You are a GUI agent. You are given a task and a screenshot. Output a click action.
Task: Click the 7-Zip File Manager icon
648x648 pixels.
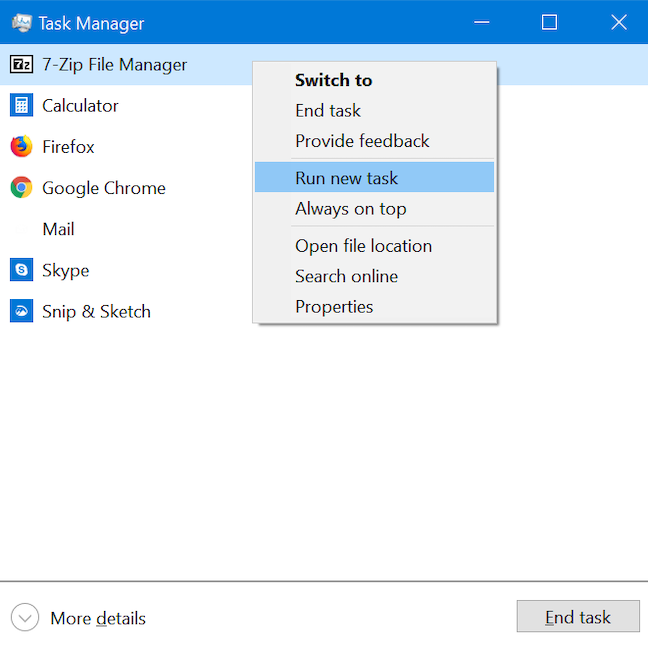tap(21, 64)
